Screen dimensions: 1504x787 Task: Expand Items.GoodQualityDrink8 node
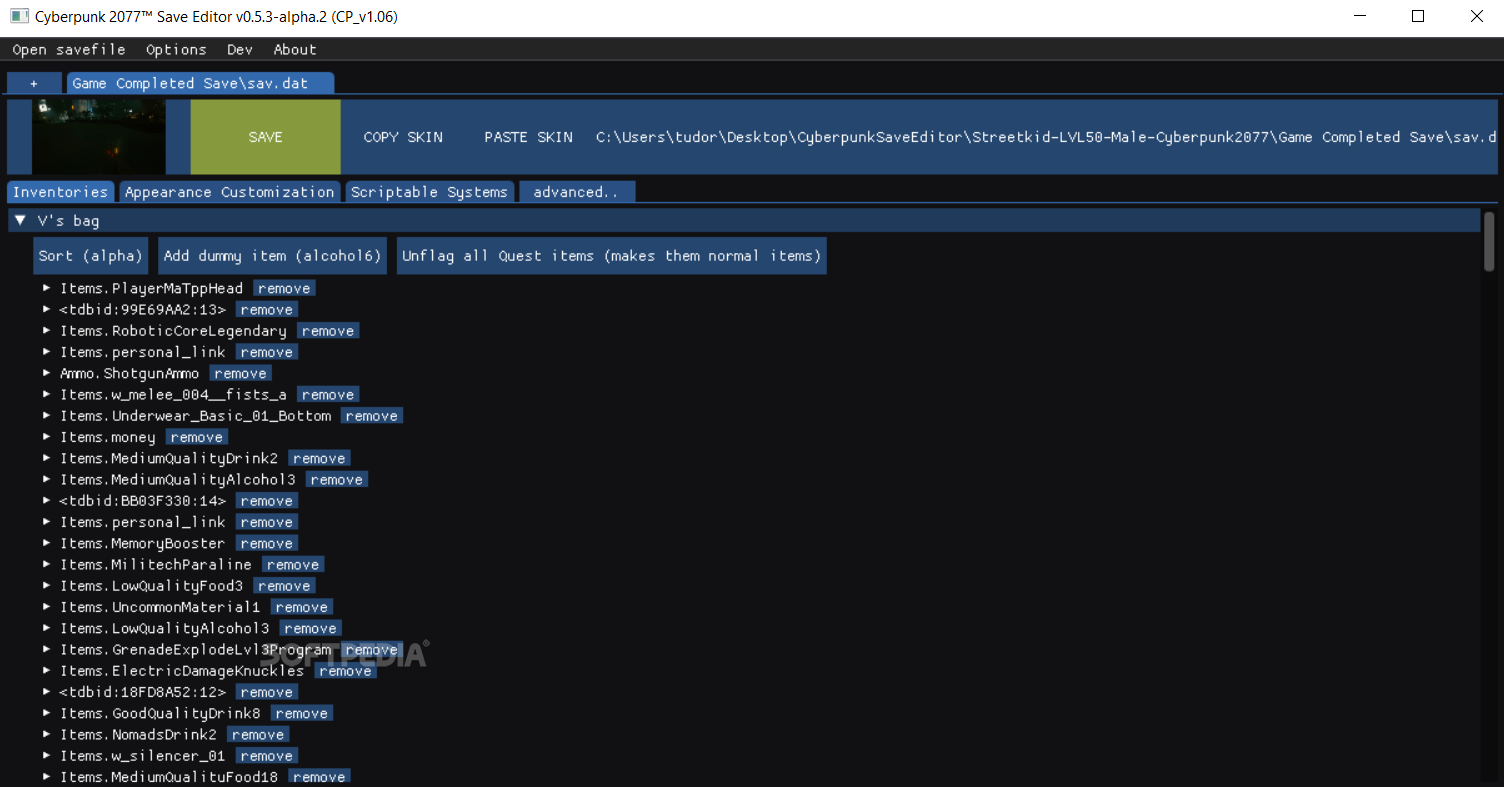point(47,713)
